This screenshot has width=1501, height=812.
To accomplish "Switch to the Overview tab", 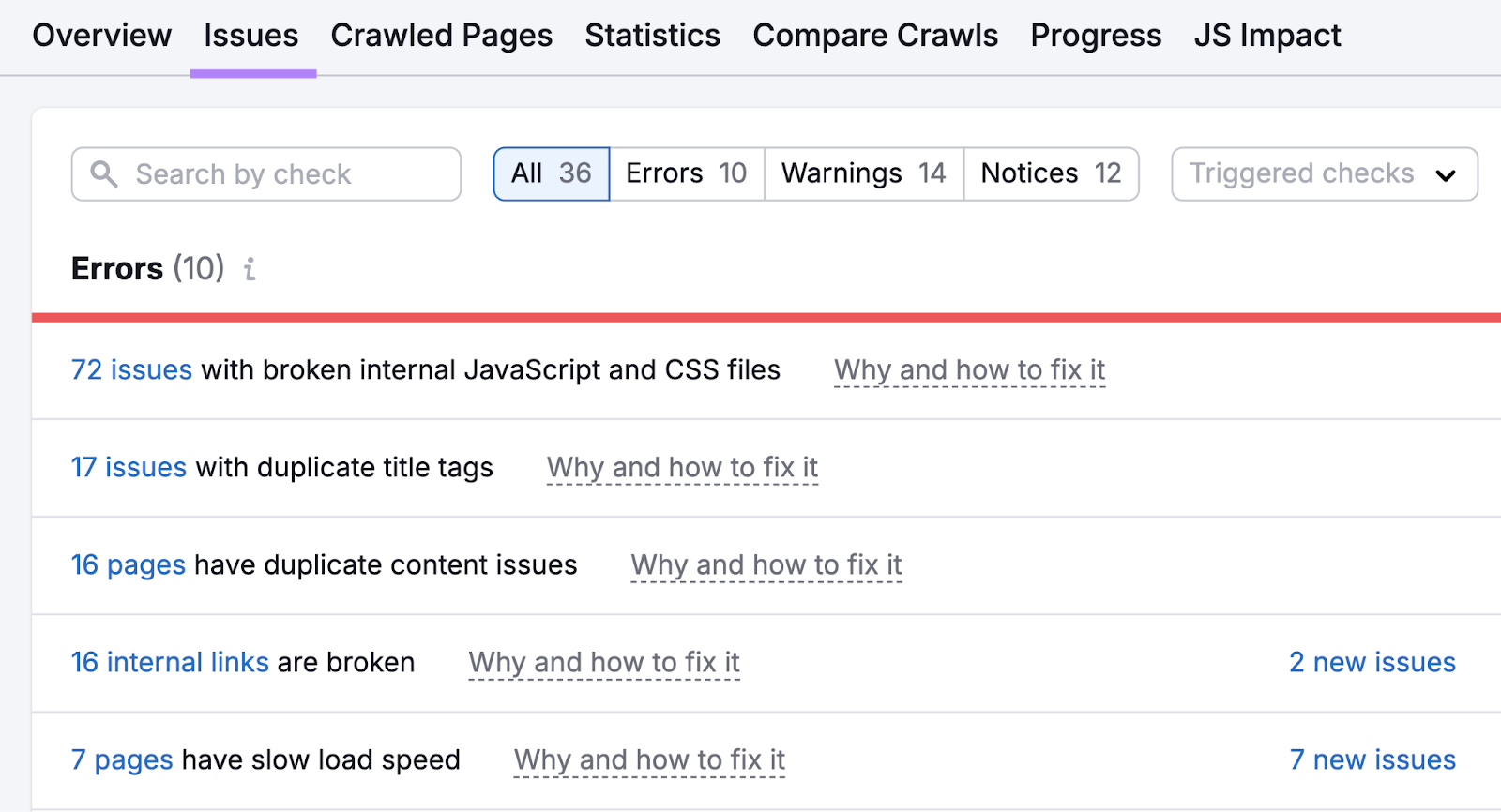I will [x=101, y=35].
